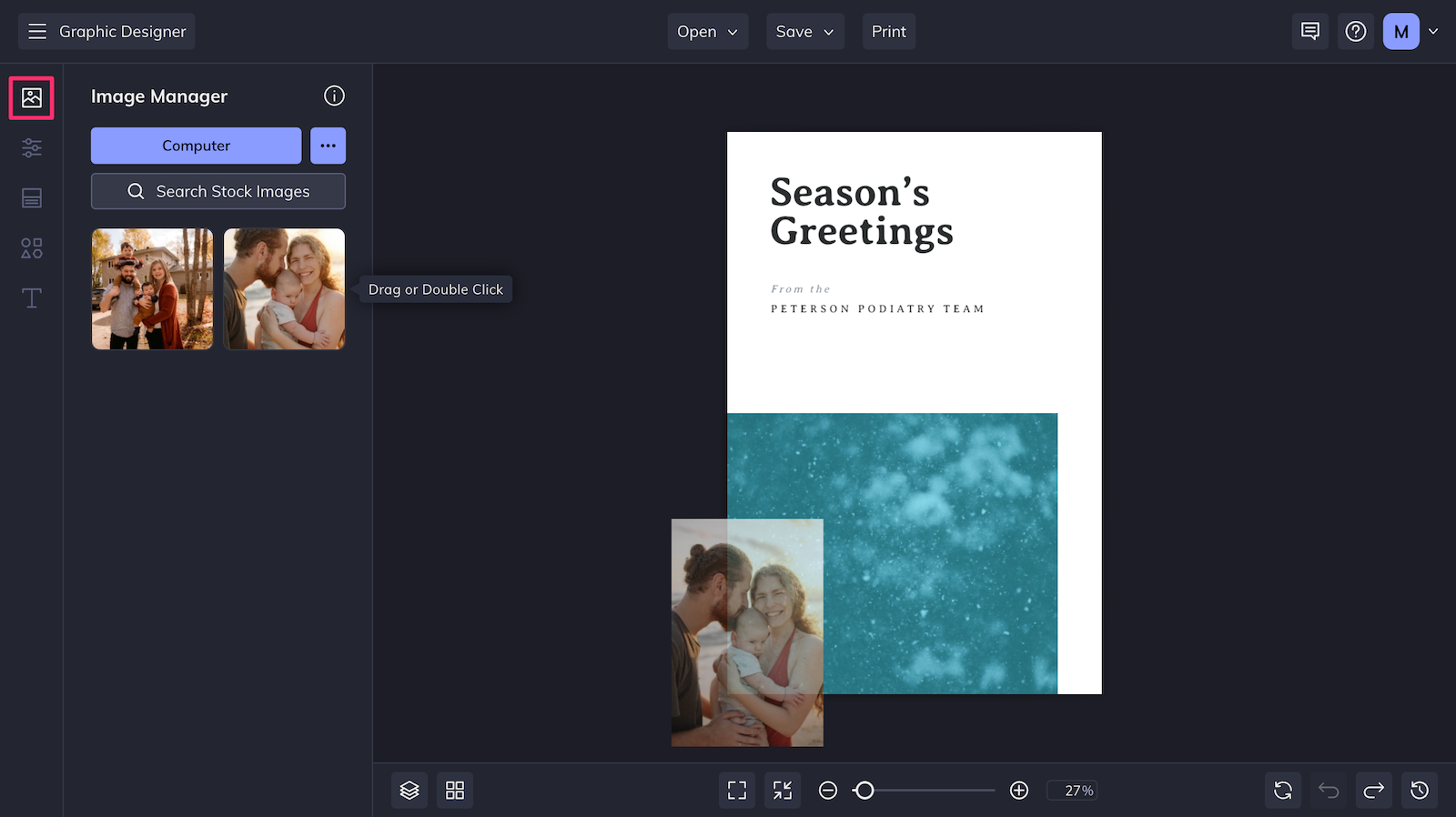Click the Image Manager info icon
1456x817 pixels.
(x=334, y=96)
